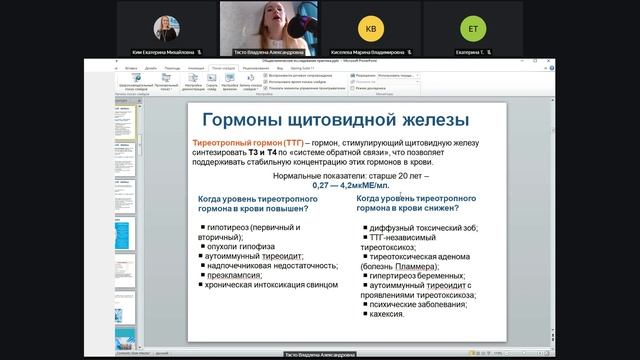
Task: Open Record Slide Show (Запись показа слайдов) dropdown
Action: (251, 82)
